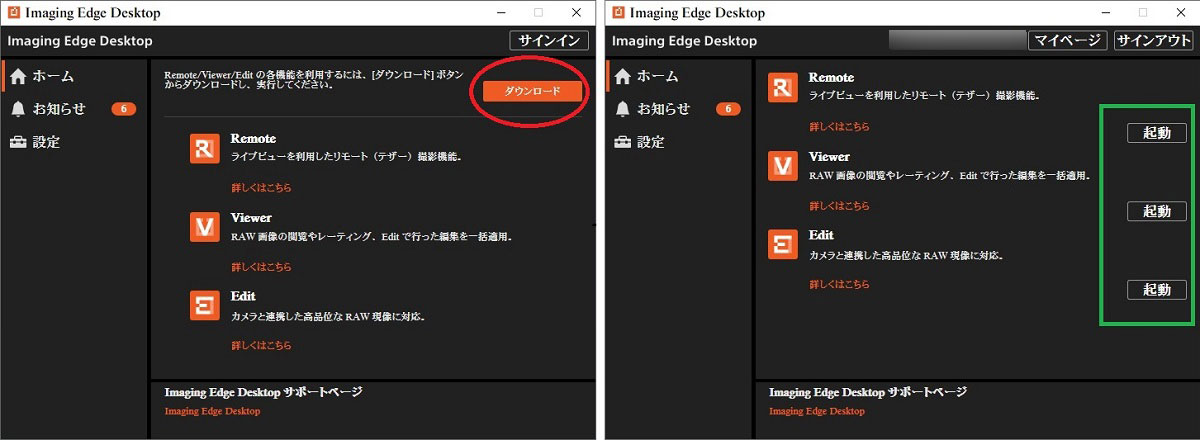Launch Viewer with its 起動 button
The image size is (1200, 440).
1157,211
